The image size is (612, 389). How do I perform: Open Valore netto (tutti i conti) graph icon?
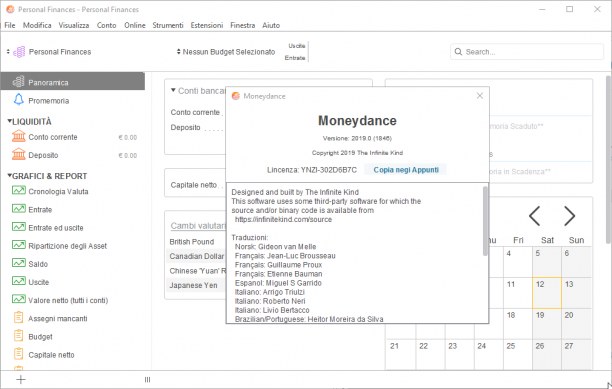(x=18, y=299)
